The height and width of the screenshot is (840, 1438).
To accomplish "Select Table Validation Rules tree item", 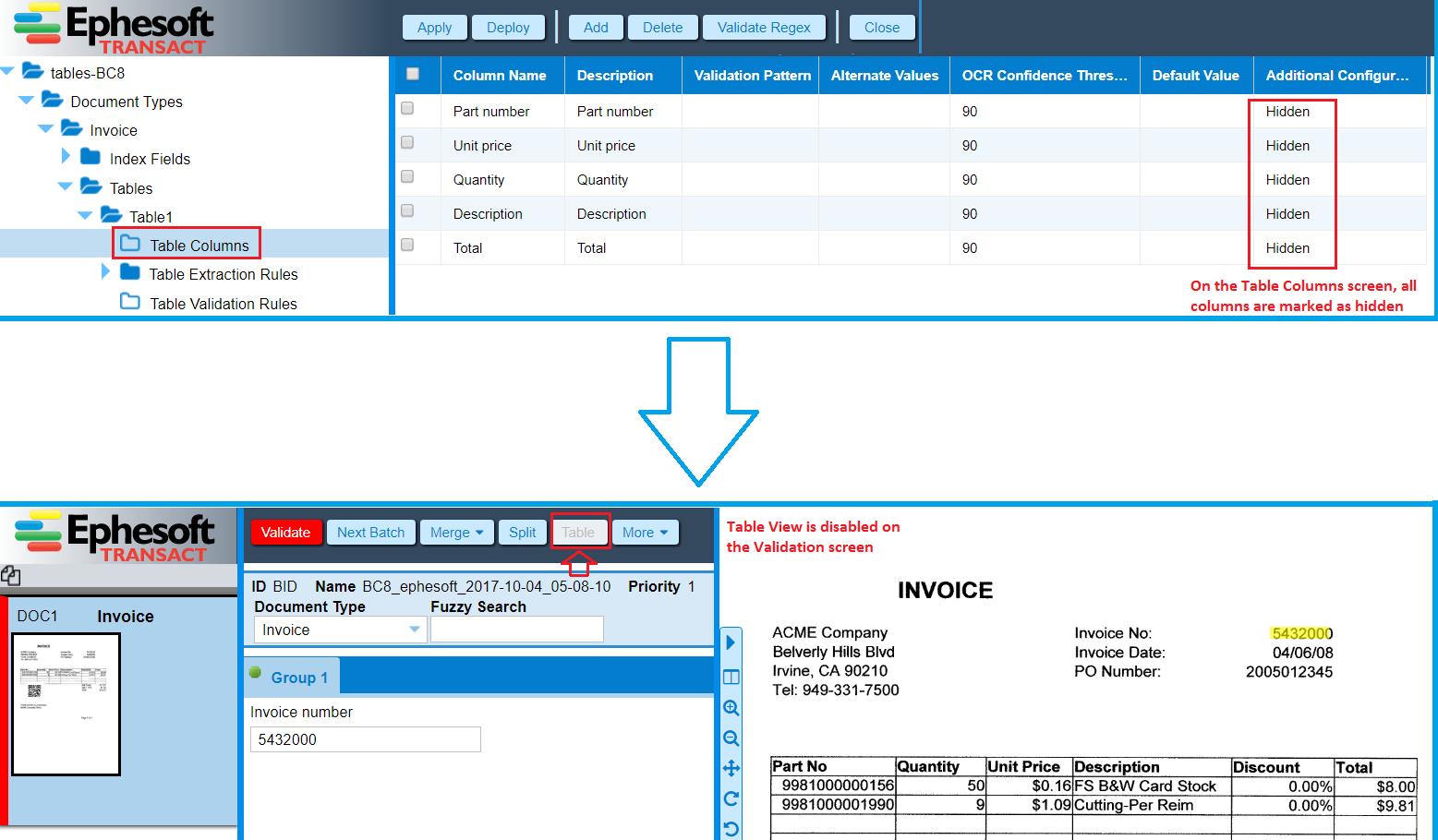I will tap(224, 304).
